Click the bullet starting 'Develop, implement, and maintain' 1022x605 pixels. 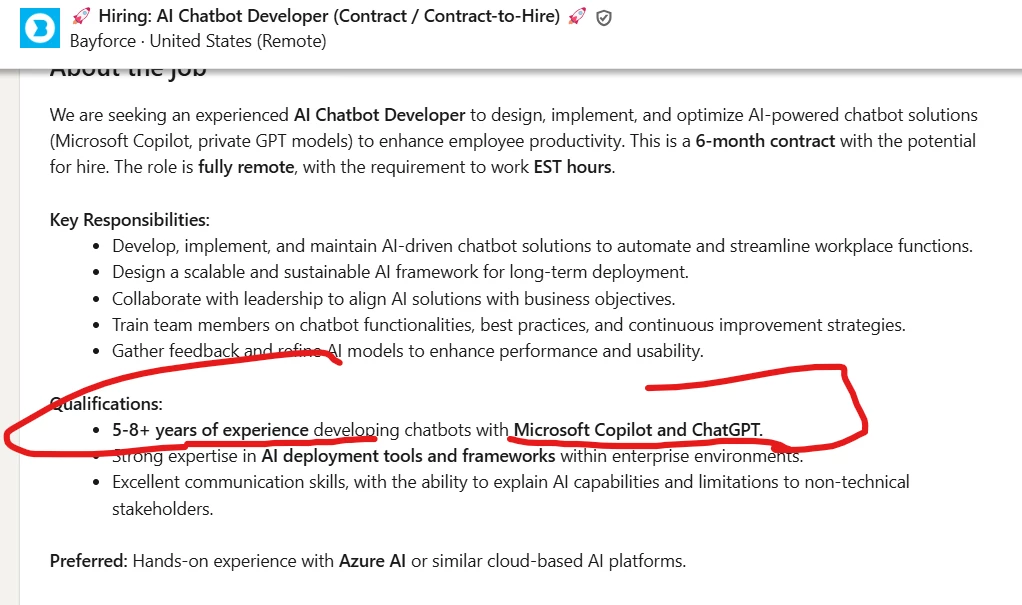point(542,246)
